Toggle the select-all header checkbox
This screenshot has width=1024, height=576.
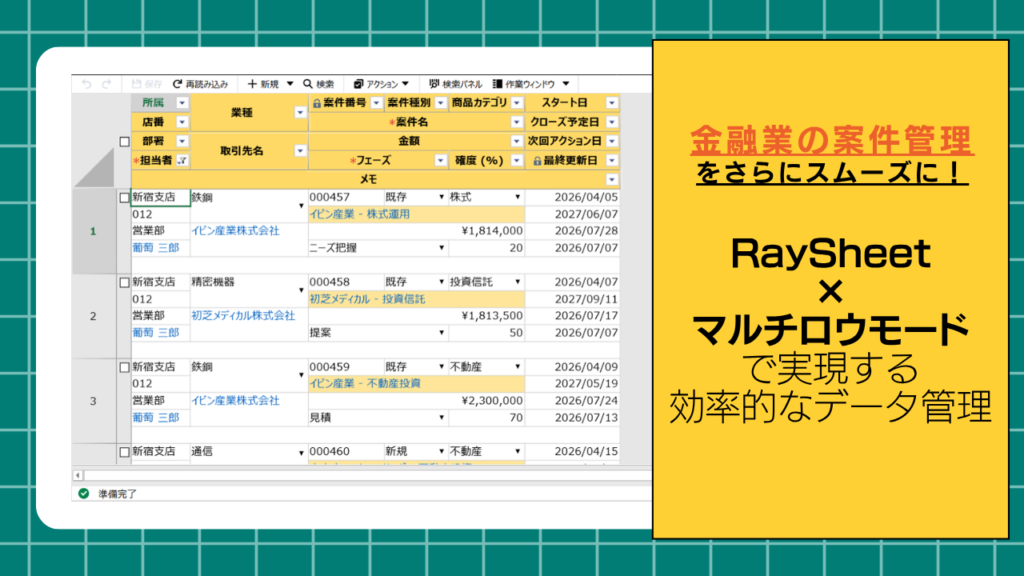point(125,141)
